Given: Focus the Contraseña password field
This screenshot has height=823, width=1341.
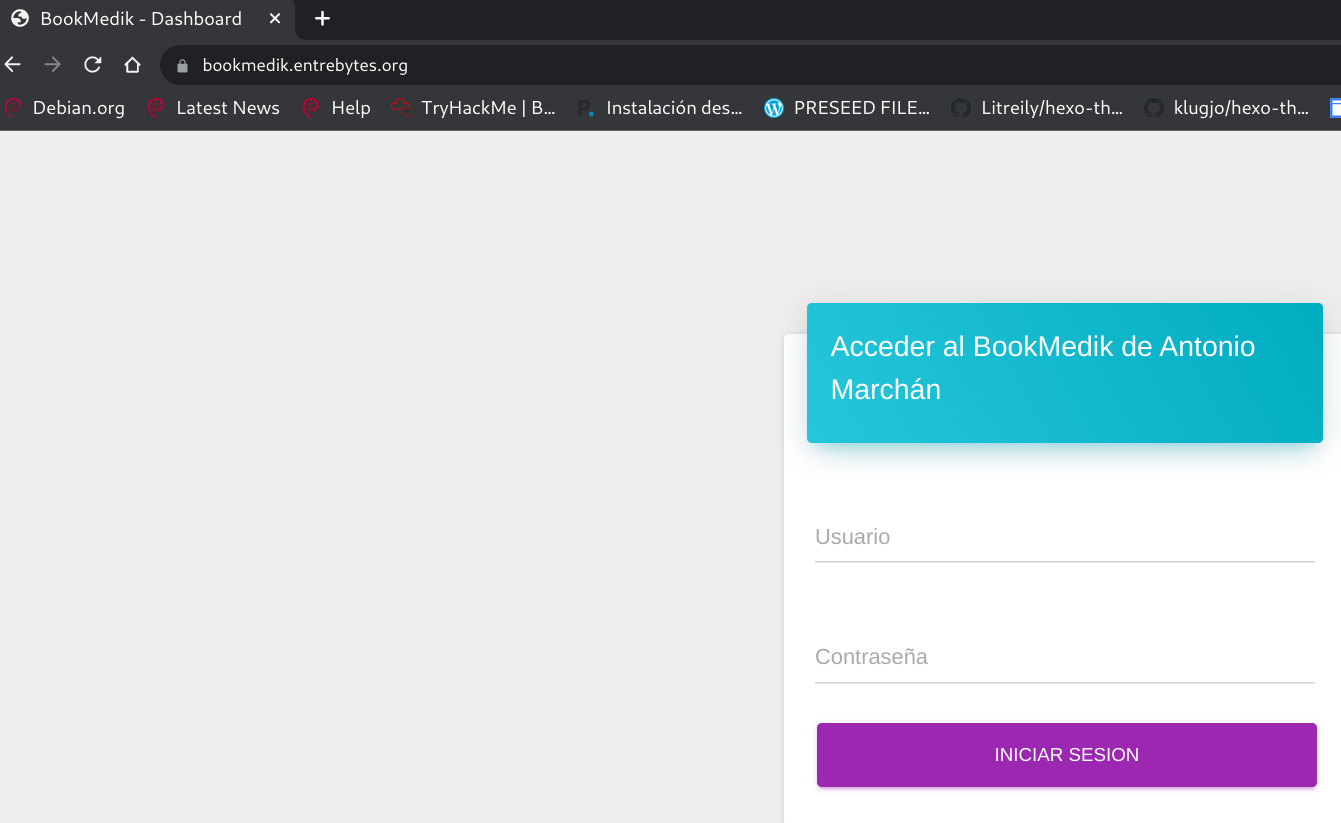Looking at the screenshot, I should (1064, 658).
